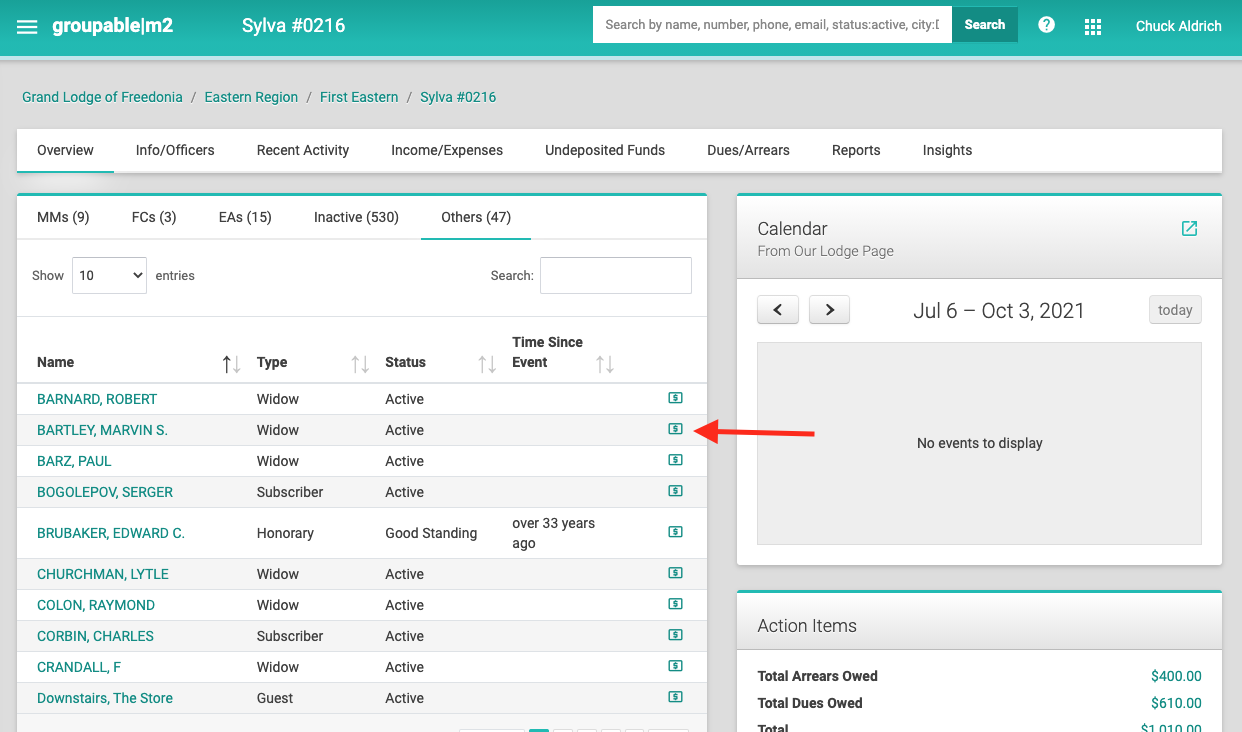Screen dimensions: 1242x732
Task: Click the help question mark icon
Action: [1046, 25]
